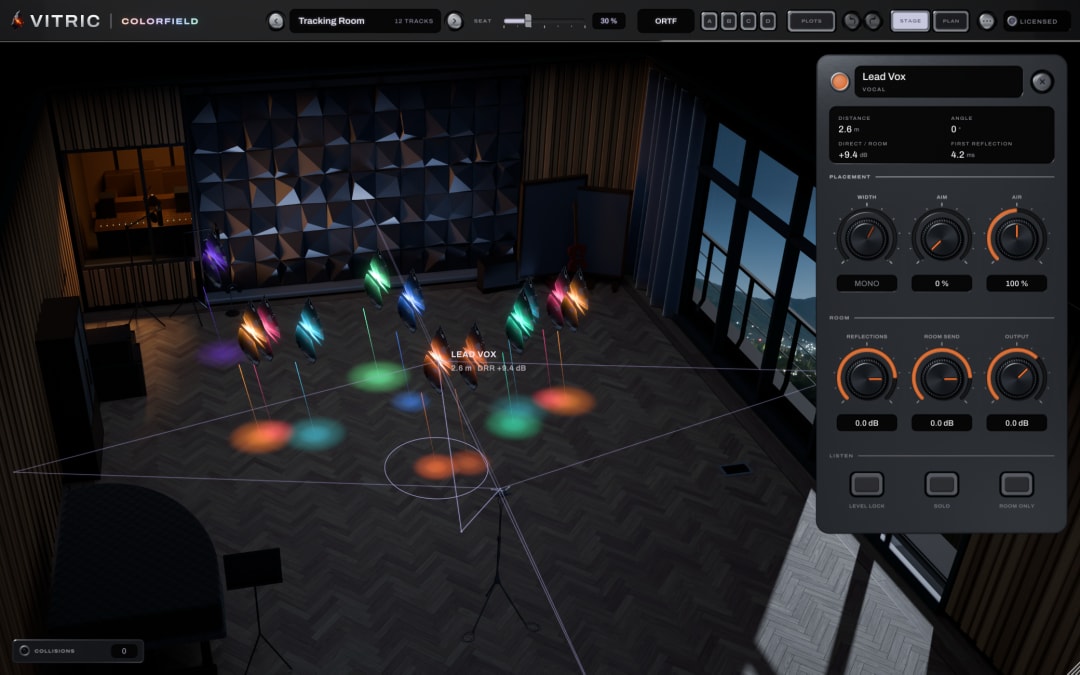Click the Output knob
The height and width of the screenshot is (675, 1080).
pos(1017,377)
